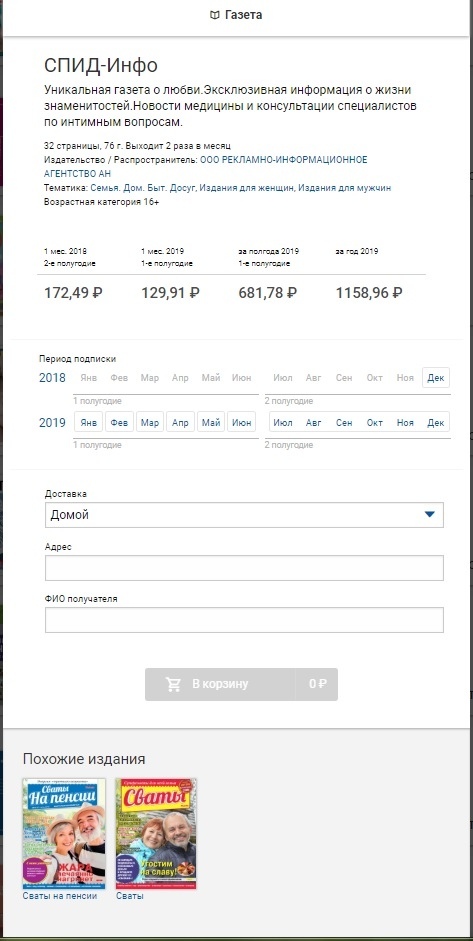
Task: Open publisher ООО РЕКЛАМНО-ИНФОРМАЦИОННОЕ АГЕНТСТВО link
Action: point(205,166)
